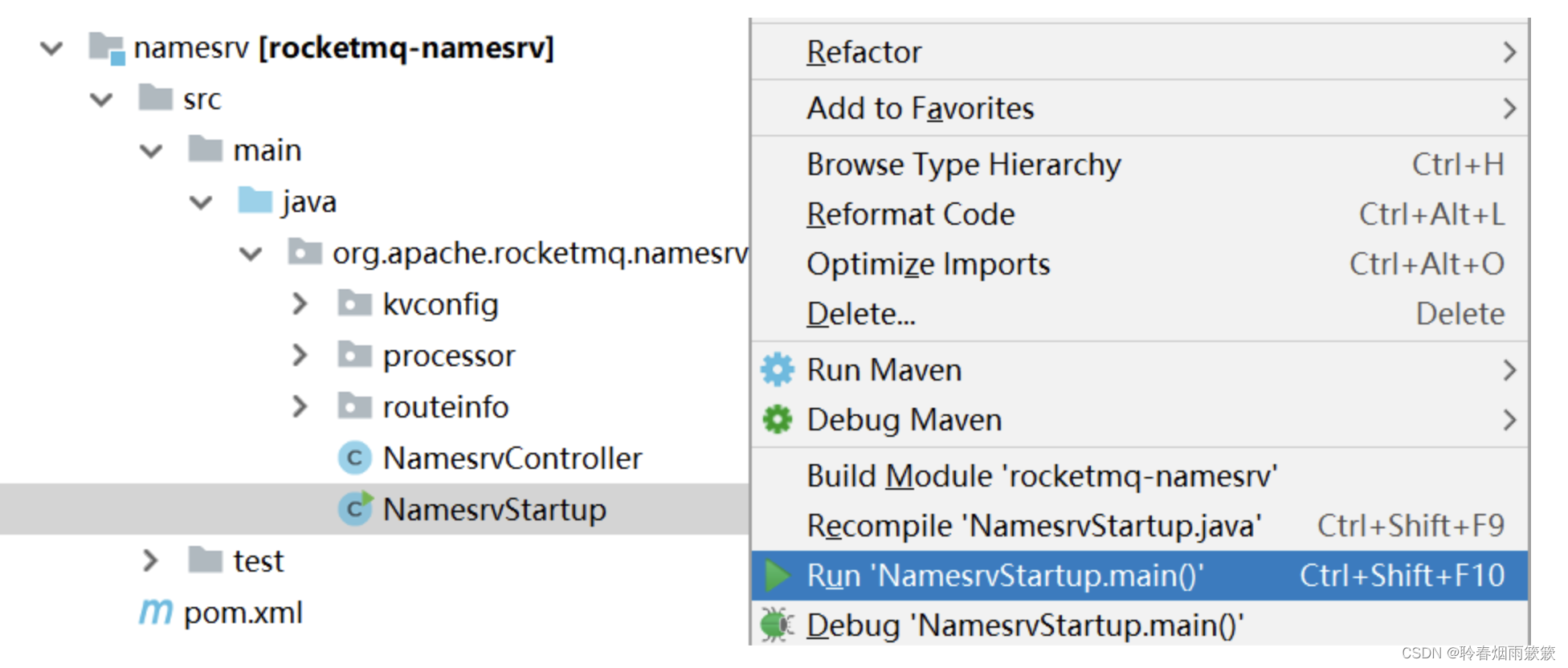
Task: Choose Build Module 'rocketmq-namesrv'
Action: tap(1139, 476)
